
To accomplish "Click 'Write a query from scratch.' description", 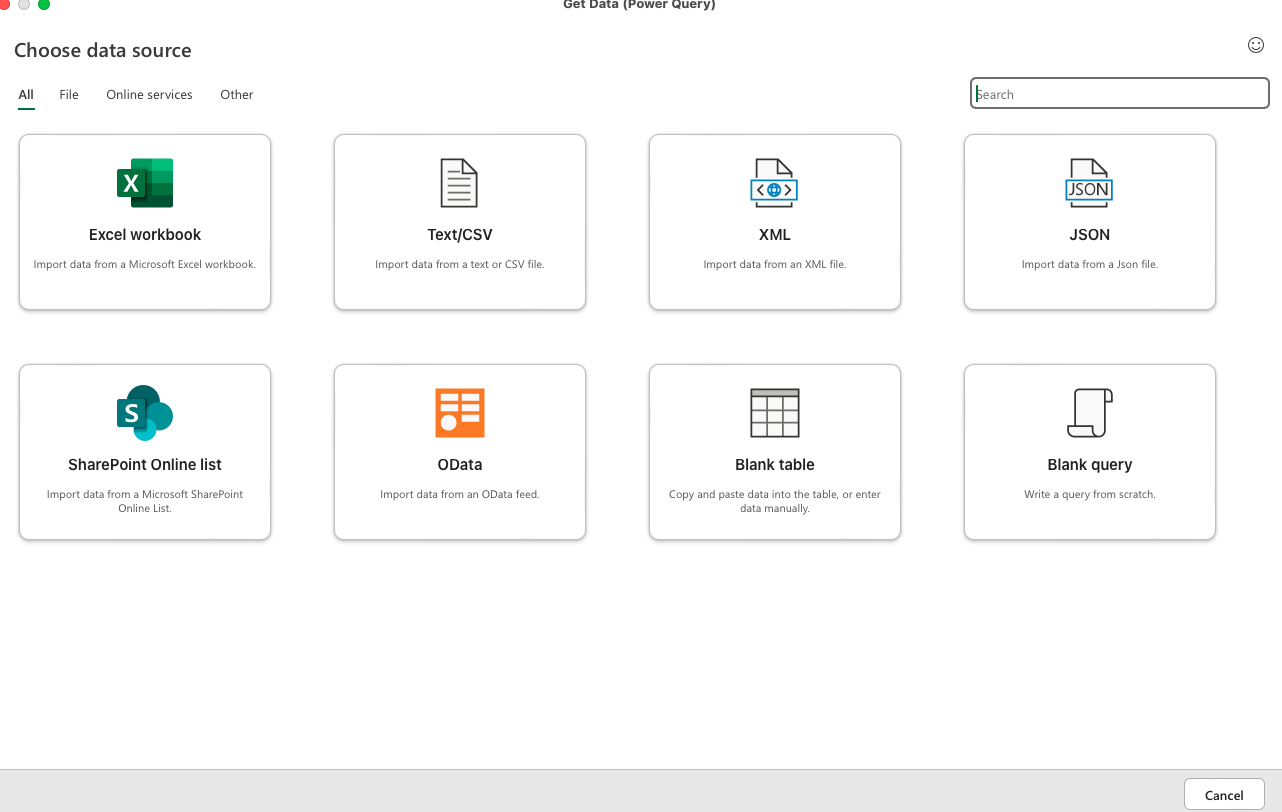I will [x=1090, y=495].
